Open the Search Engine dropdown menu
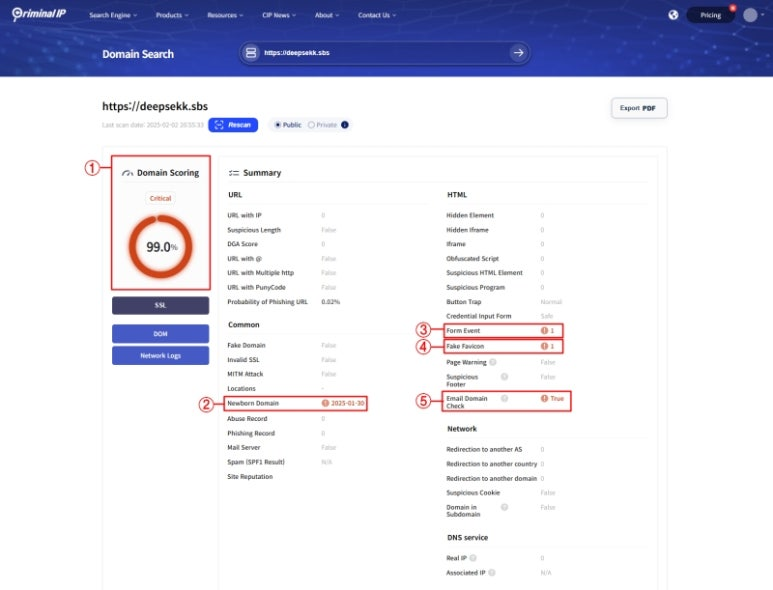 pyautogui.click(x=113, y=15)
